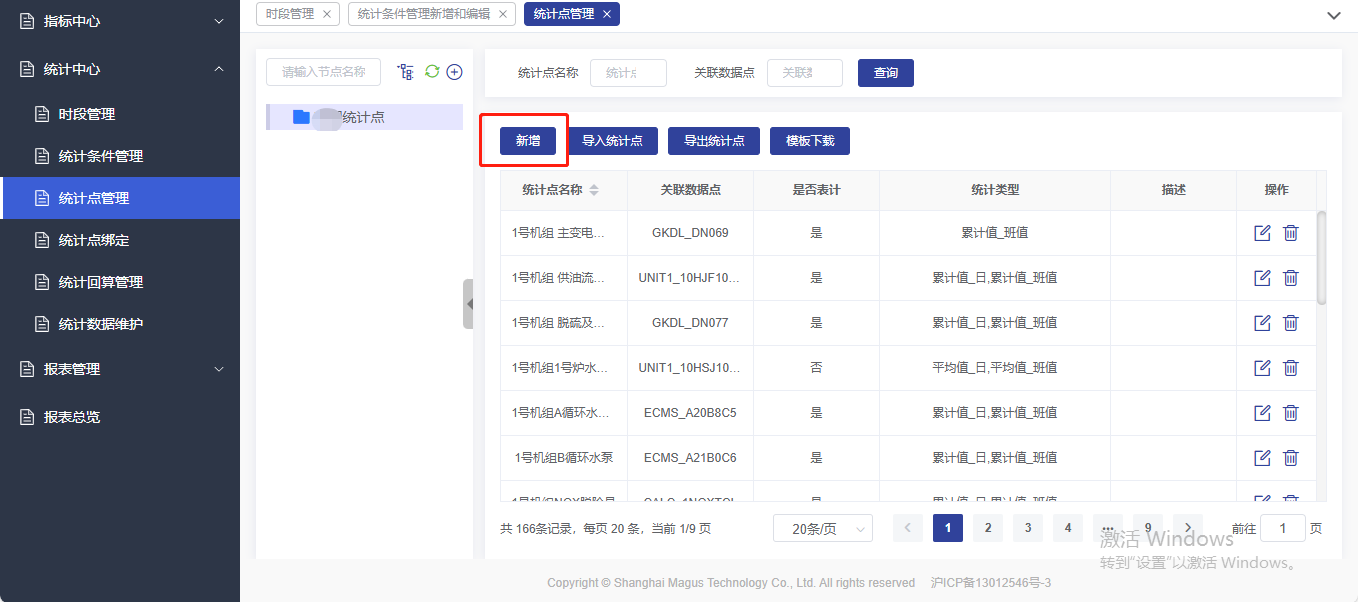This screenshot has width=1358, height=602.
Task: Collapse the left tree panel handle
Action: (x=468, y=304)
